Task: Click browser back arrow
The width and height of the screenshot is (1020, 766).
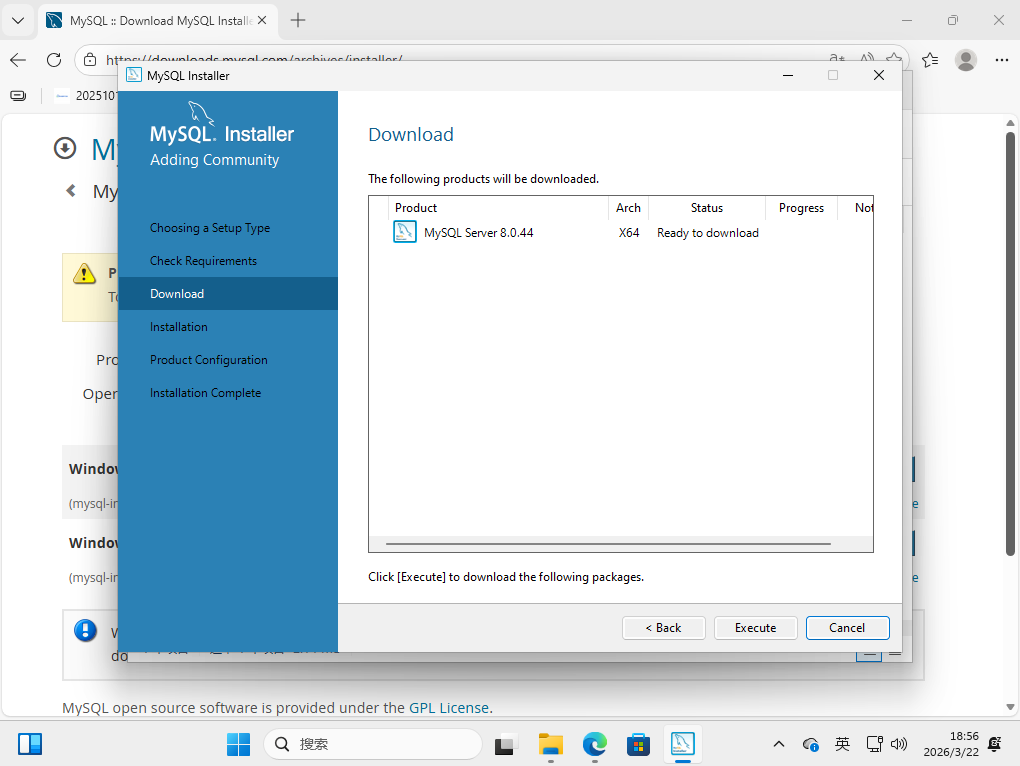Action: click(x=18, y=60)
